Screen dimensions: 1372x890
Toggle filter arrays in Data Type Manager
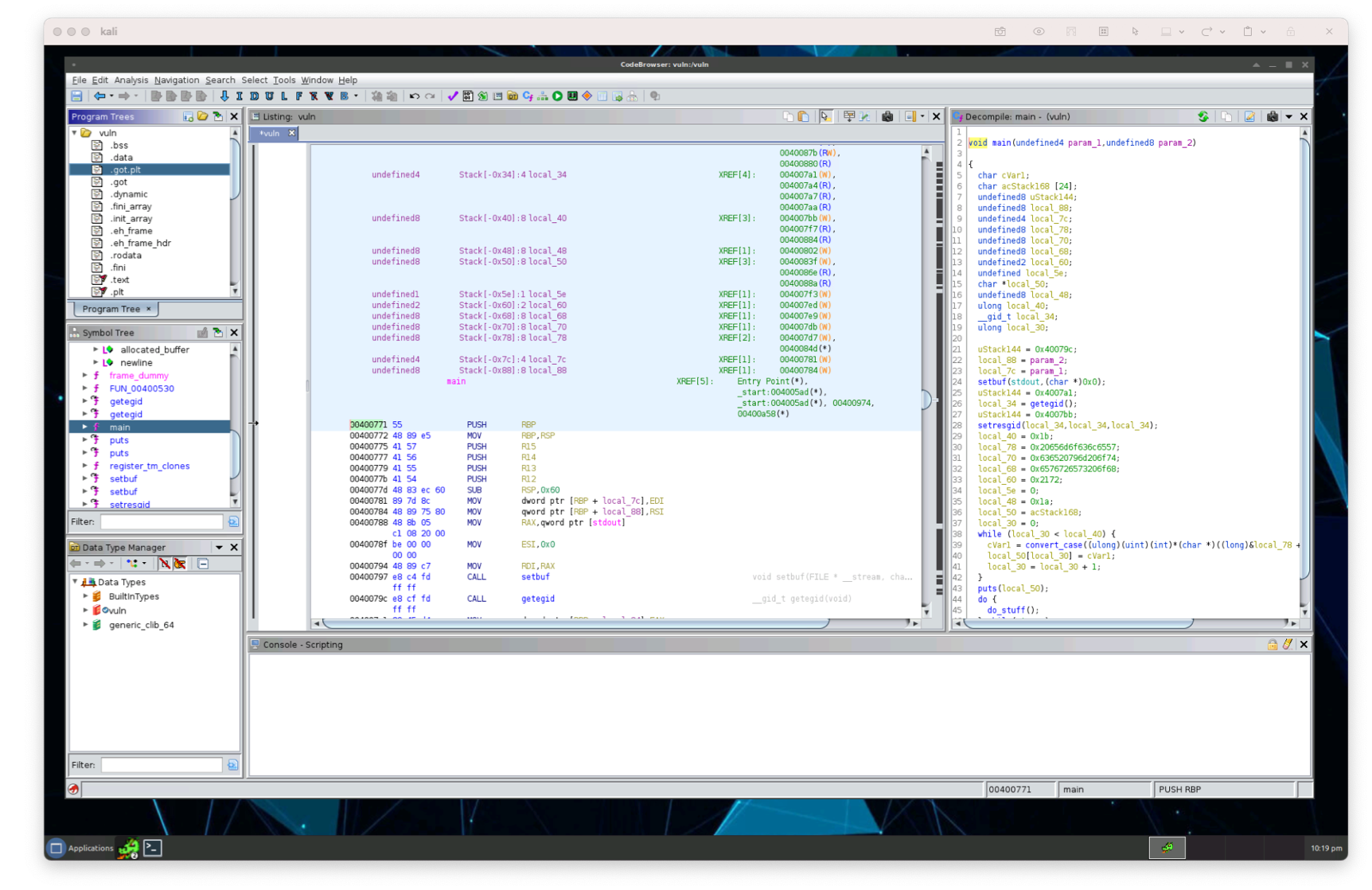(164, 564)
